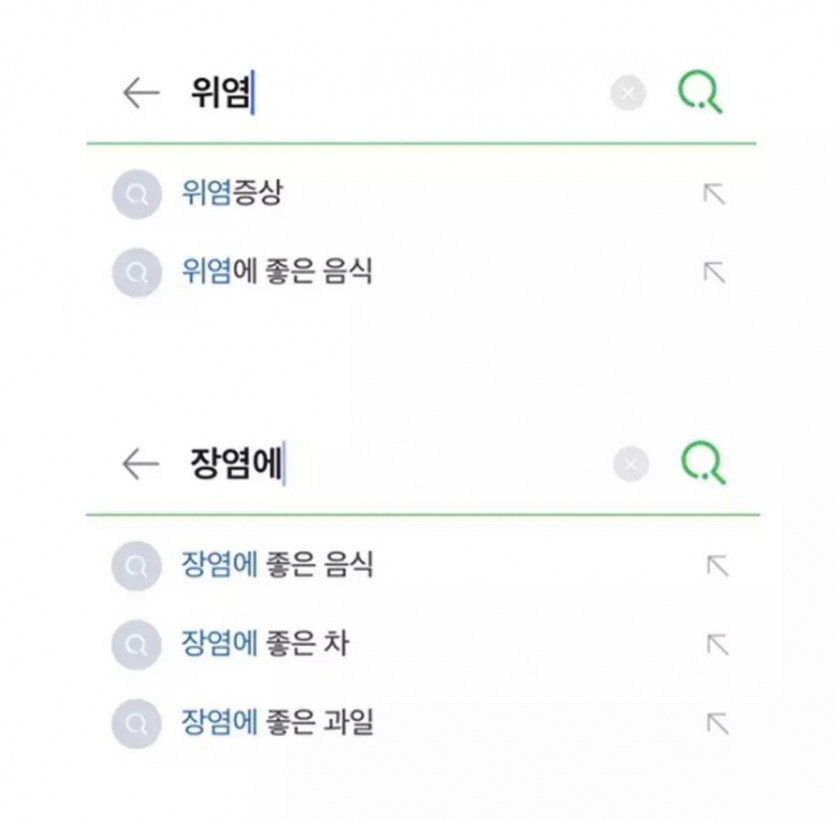Click magnifier icon beside '위염증상'
Screen dimensions: 835x821
pyautogui.click(x=137, y=194)
